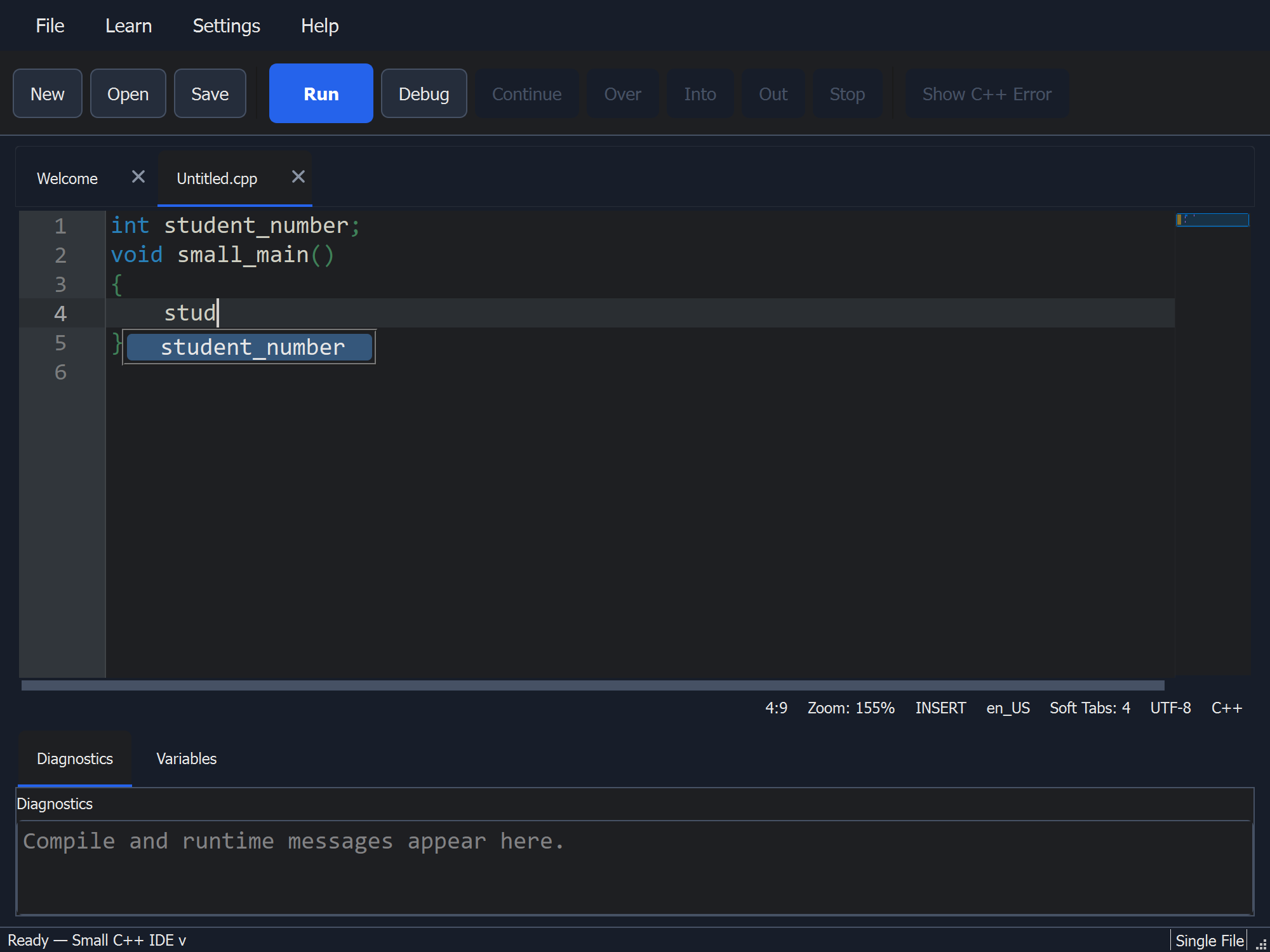This screenshot has height=952, width=1270.
Task: Click inside the diagnostics message area
Action: click(x=634, y=867)
